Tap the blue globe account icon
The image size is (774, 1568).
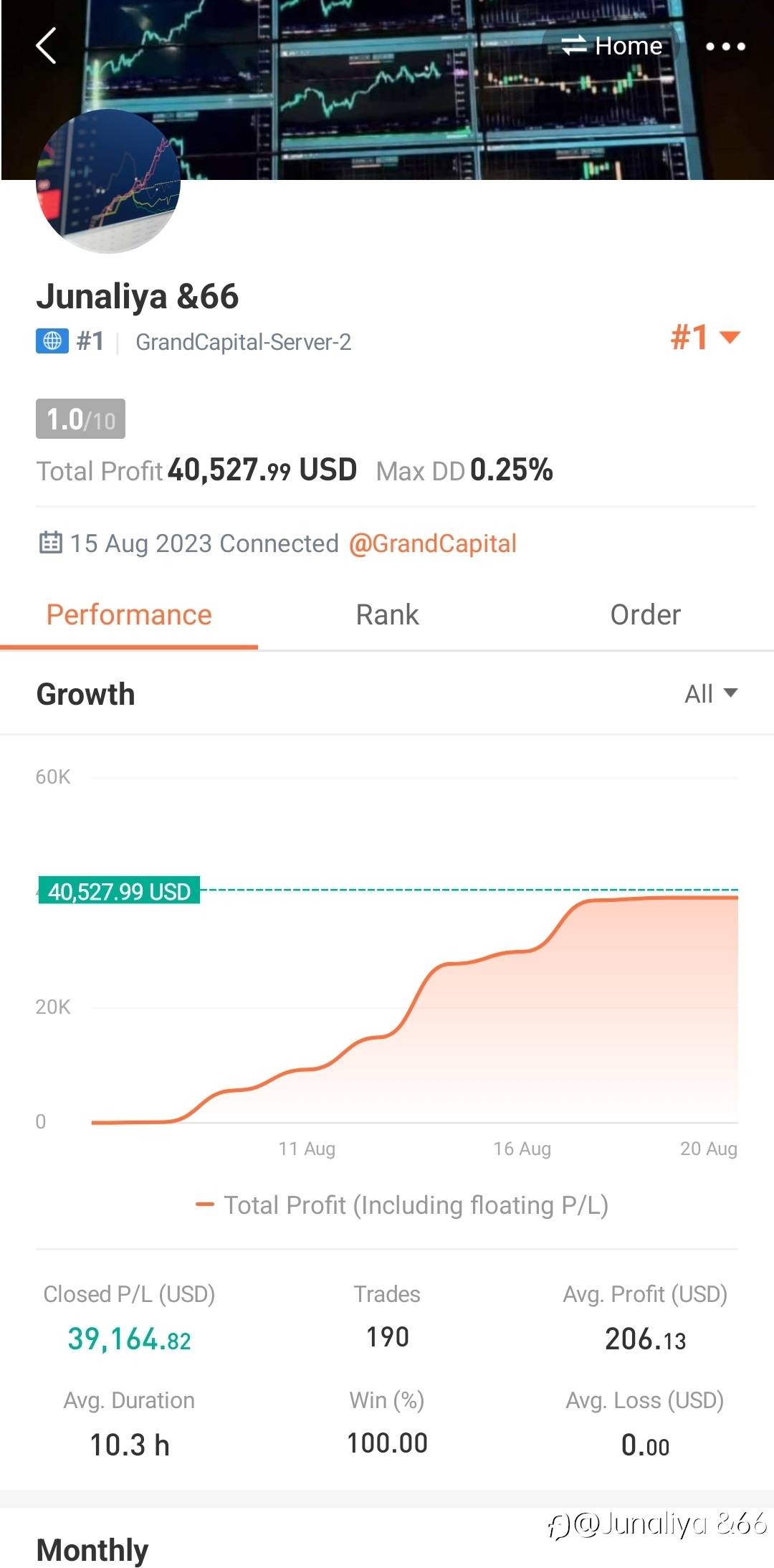pos(52,341)
